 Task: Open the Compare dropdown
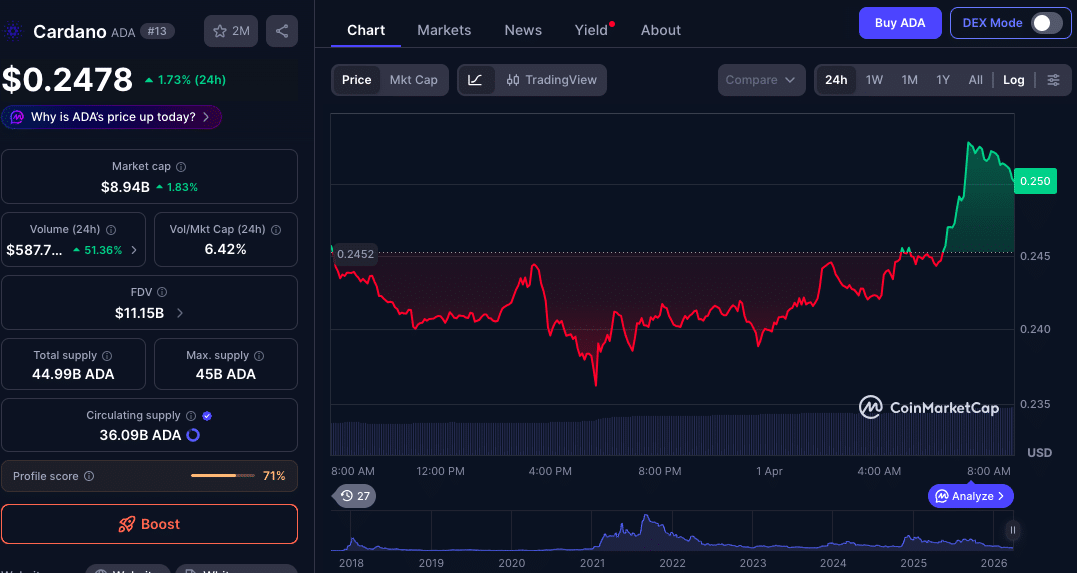pos(761,80)
